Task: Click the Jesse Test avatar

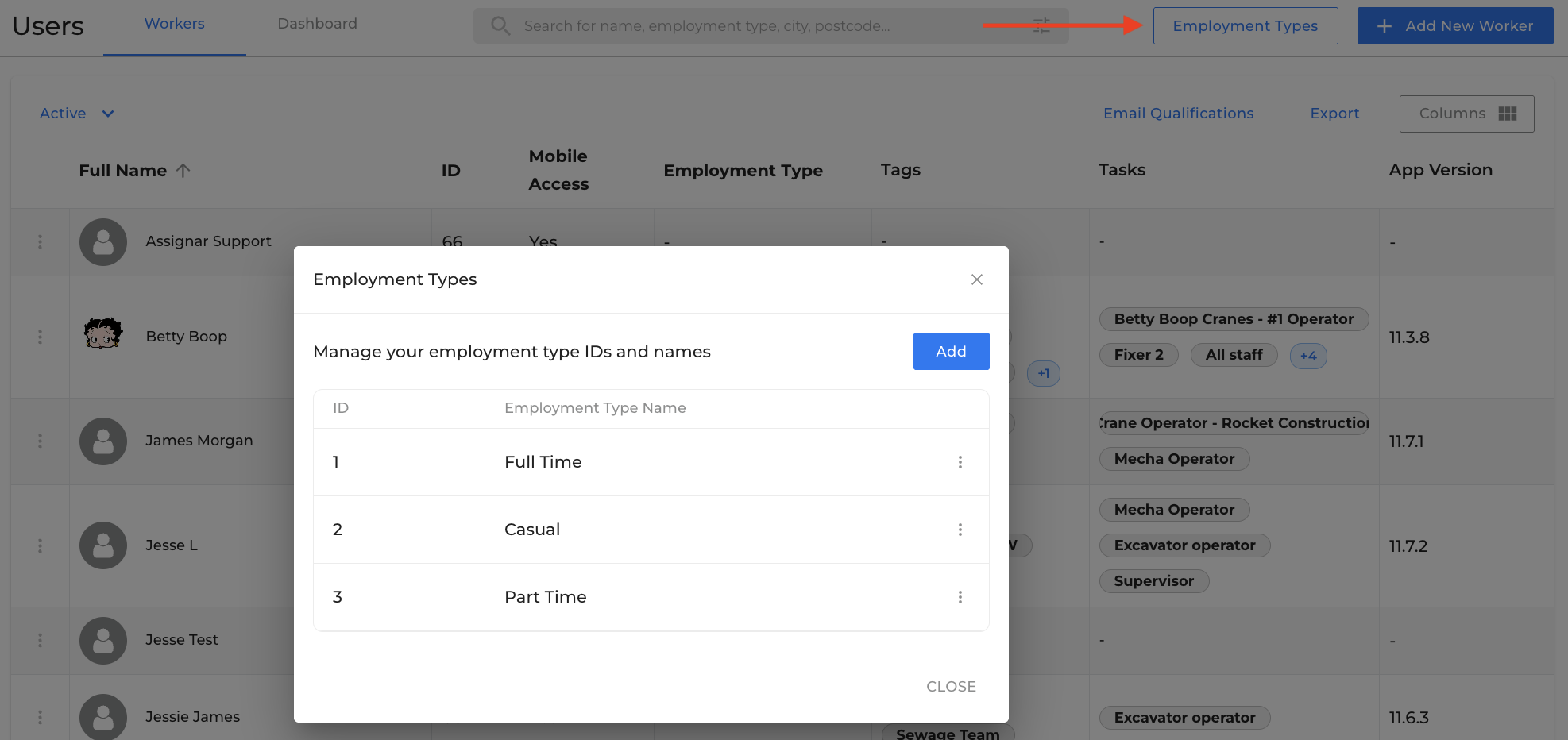Action: [x=103, y=641]
